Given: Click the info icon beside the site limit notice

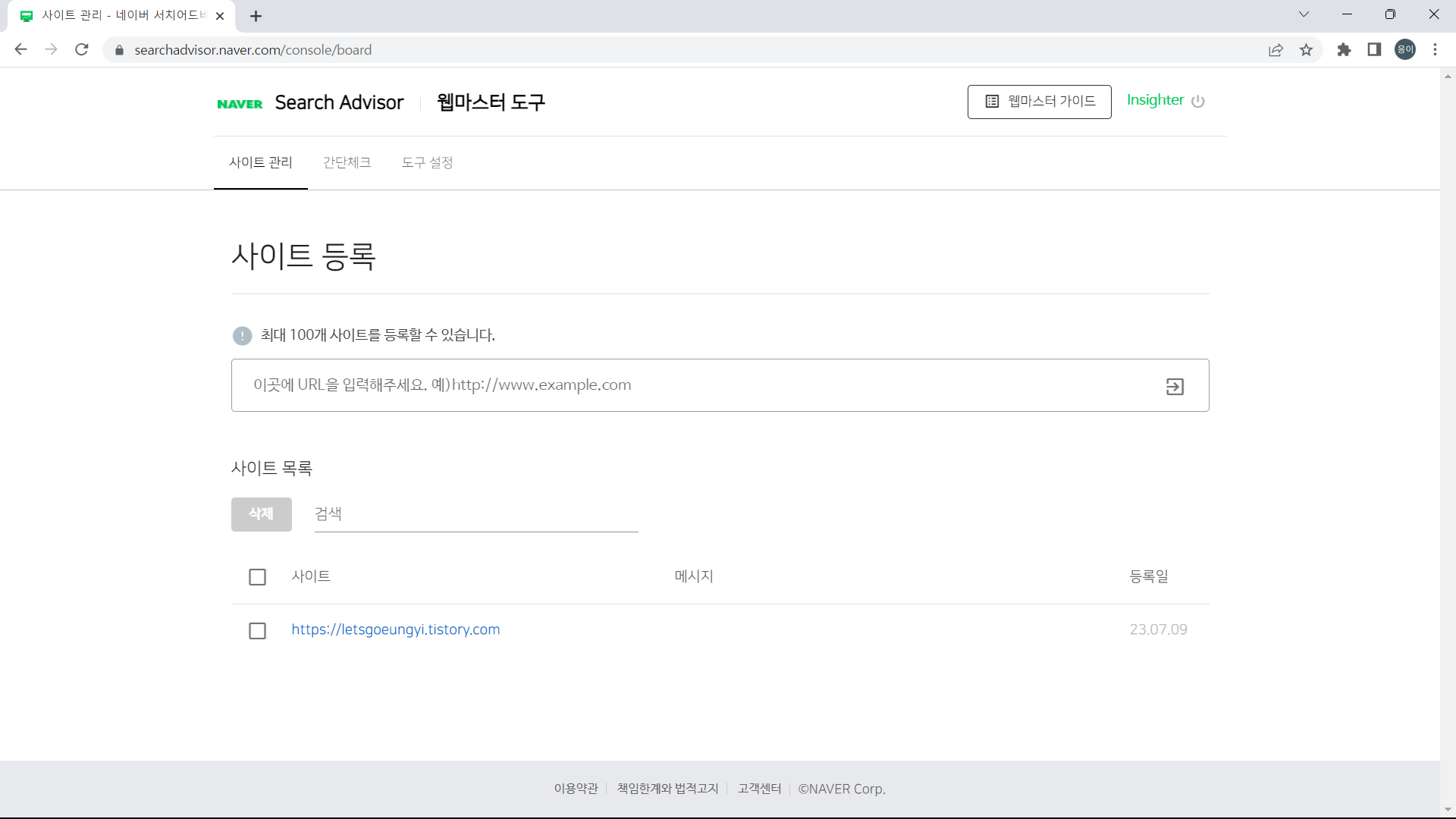Looking at the screenshot, I should click(x=242, y=335).
